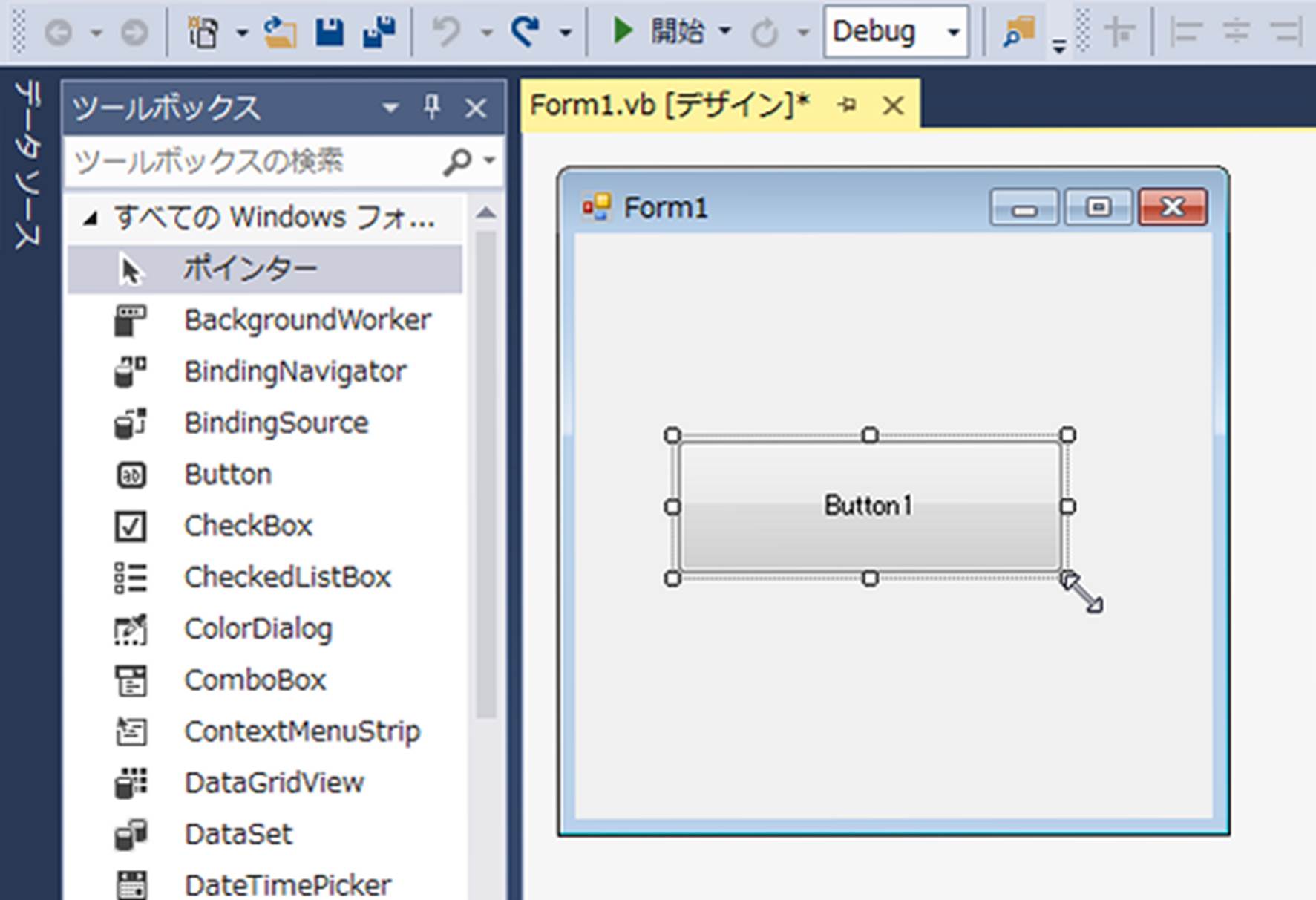Close the toolbox panel

pos(476,108)
